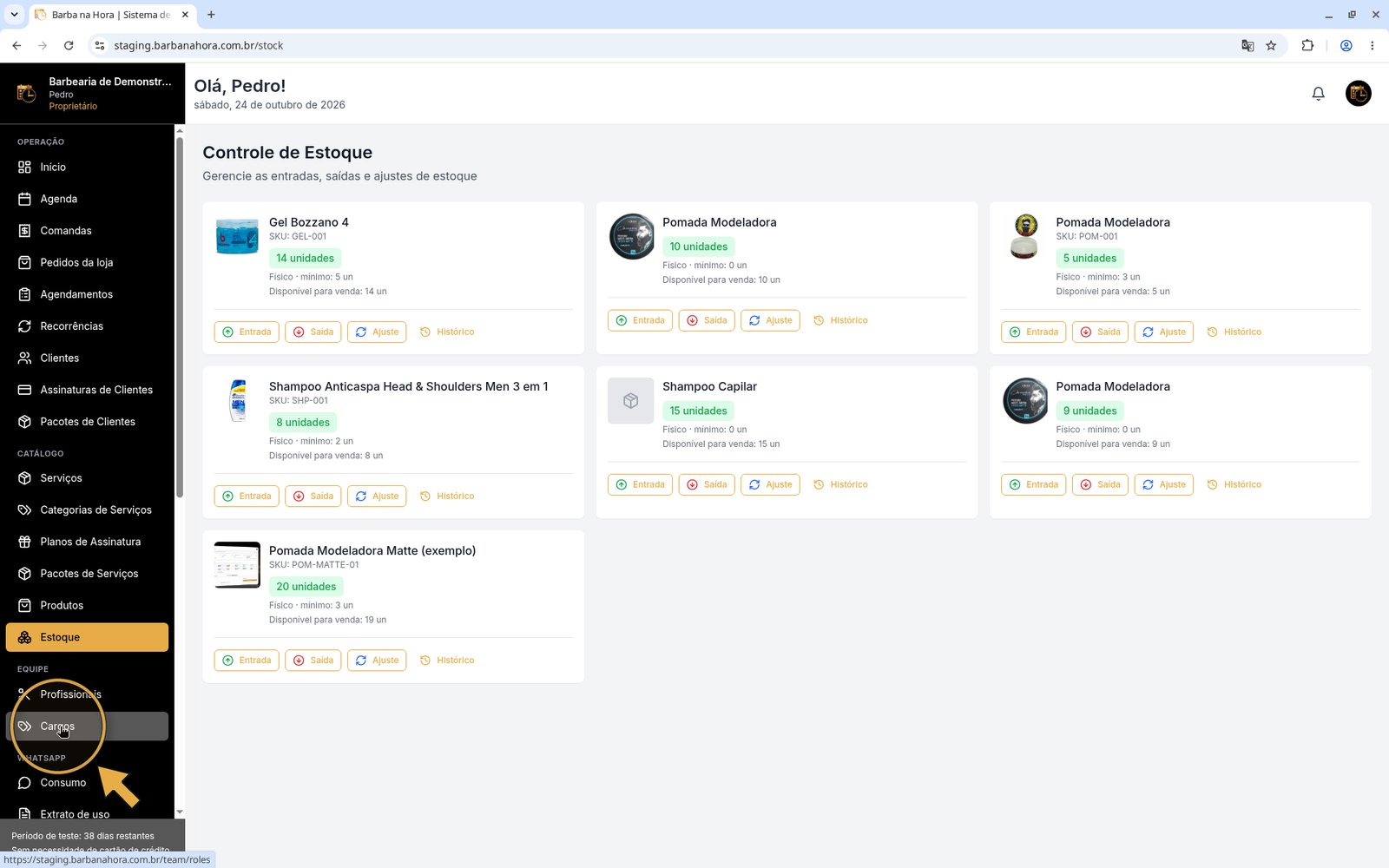This screenshot has height=868, width=1389.
Task: Click Entrada for Pomada Modeladora Matte (exemplo)
Action: tap(247, 661)
